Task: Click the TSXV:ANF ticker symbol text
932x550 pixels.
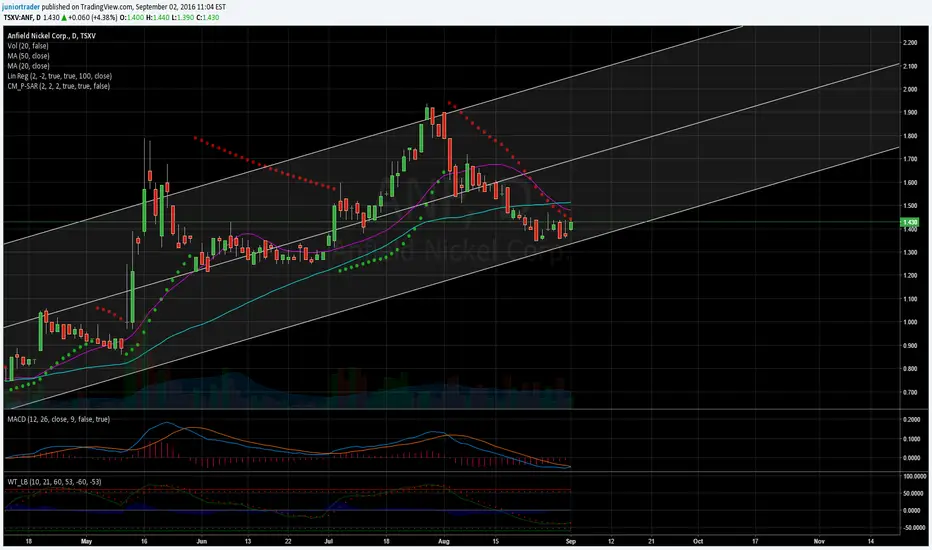Action: point(17,17)
